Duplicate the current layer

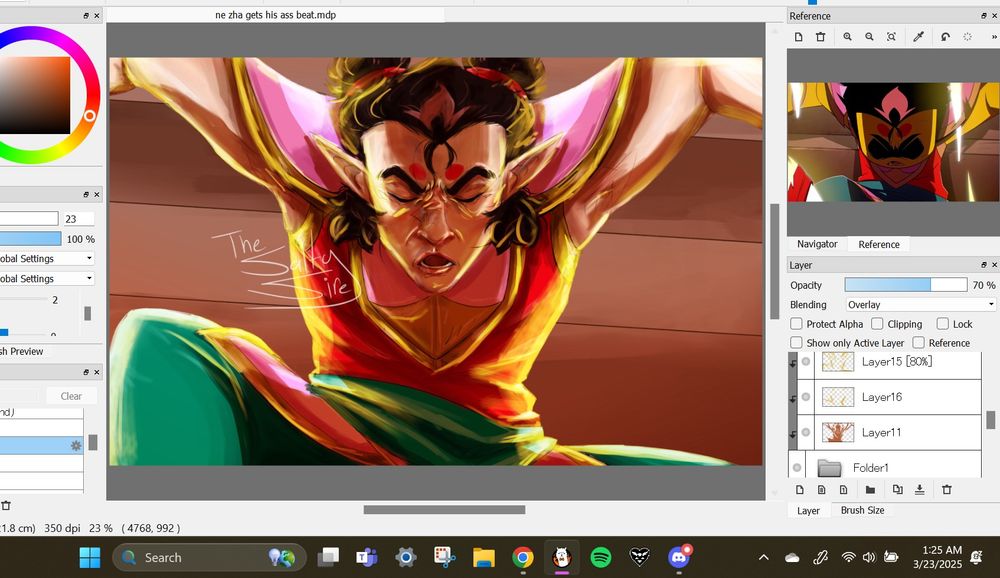tap(897, 490)
